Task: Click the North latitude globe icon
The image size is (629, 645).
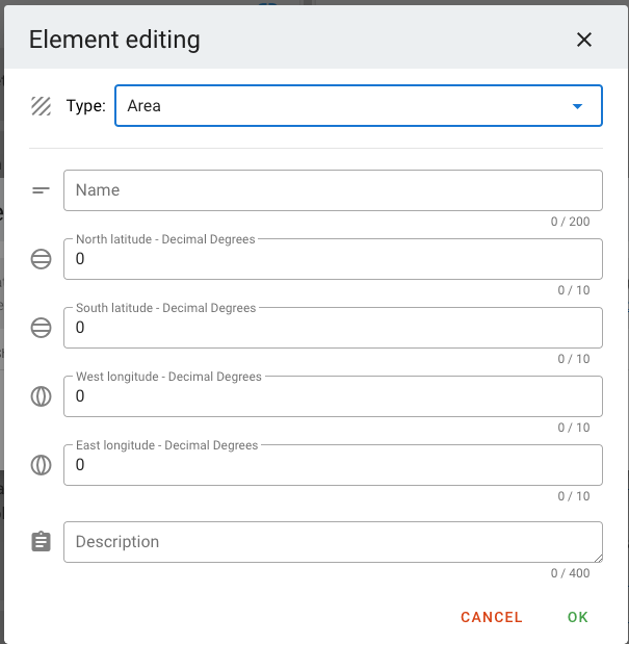Action: 41,259
